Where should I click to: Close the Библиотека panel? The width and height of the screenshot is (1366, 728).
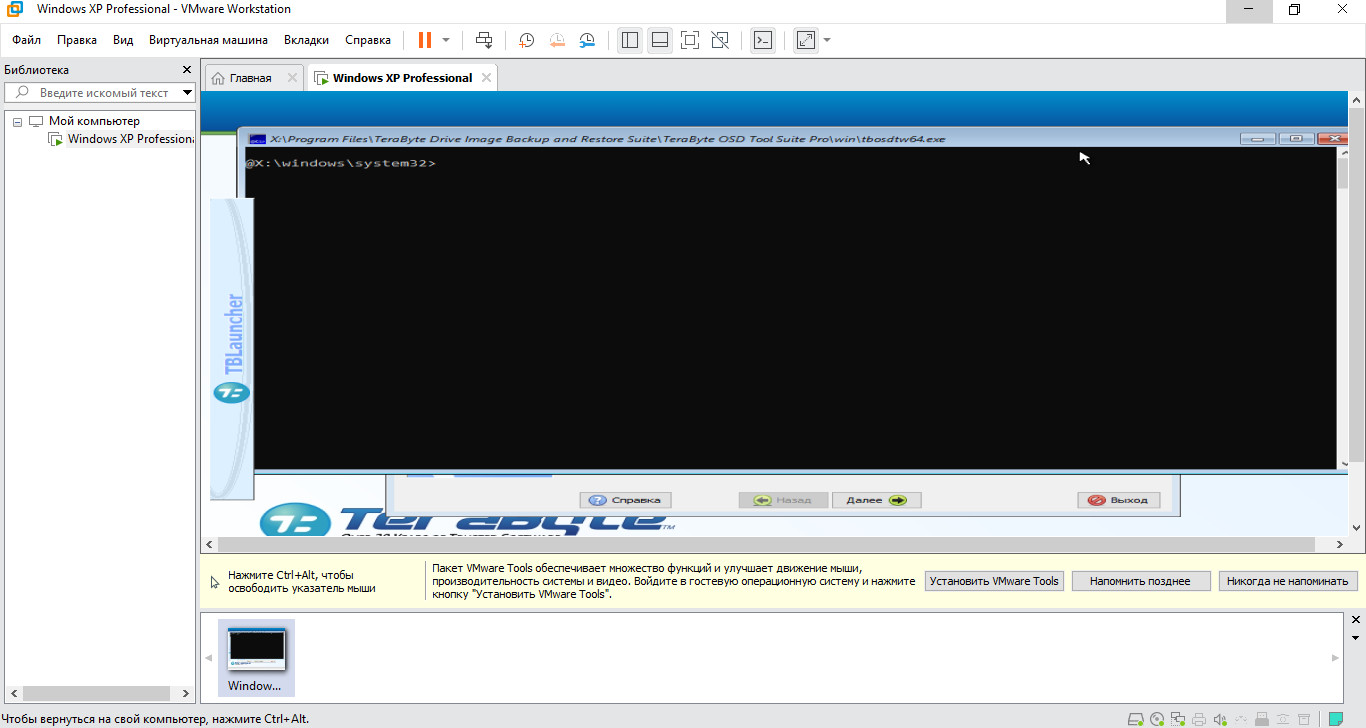coord(186,70)
